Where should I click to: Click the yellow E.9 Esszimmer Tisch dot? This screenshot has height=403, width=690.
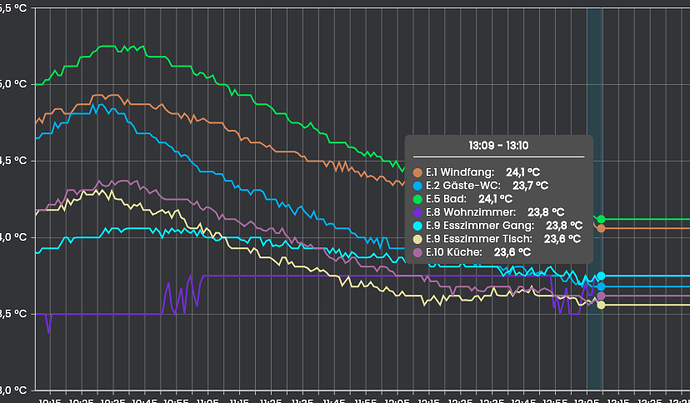click(418, 239)
